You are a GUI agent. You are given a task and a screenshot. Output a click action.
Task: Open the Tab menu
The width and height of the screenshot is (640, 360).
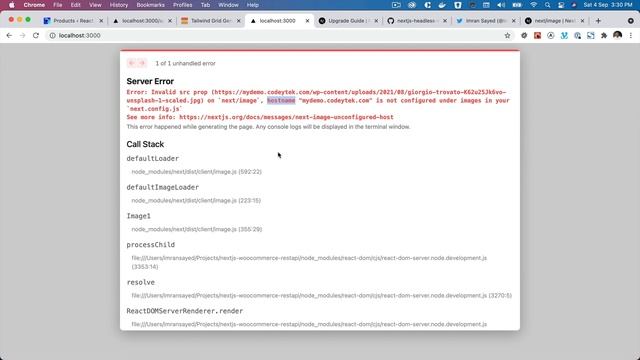[205, 5]
